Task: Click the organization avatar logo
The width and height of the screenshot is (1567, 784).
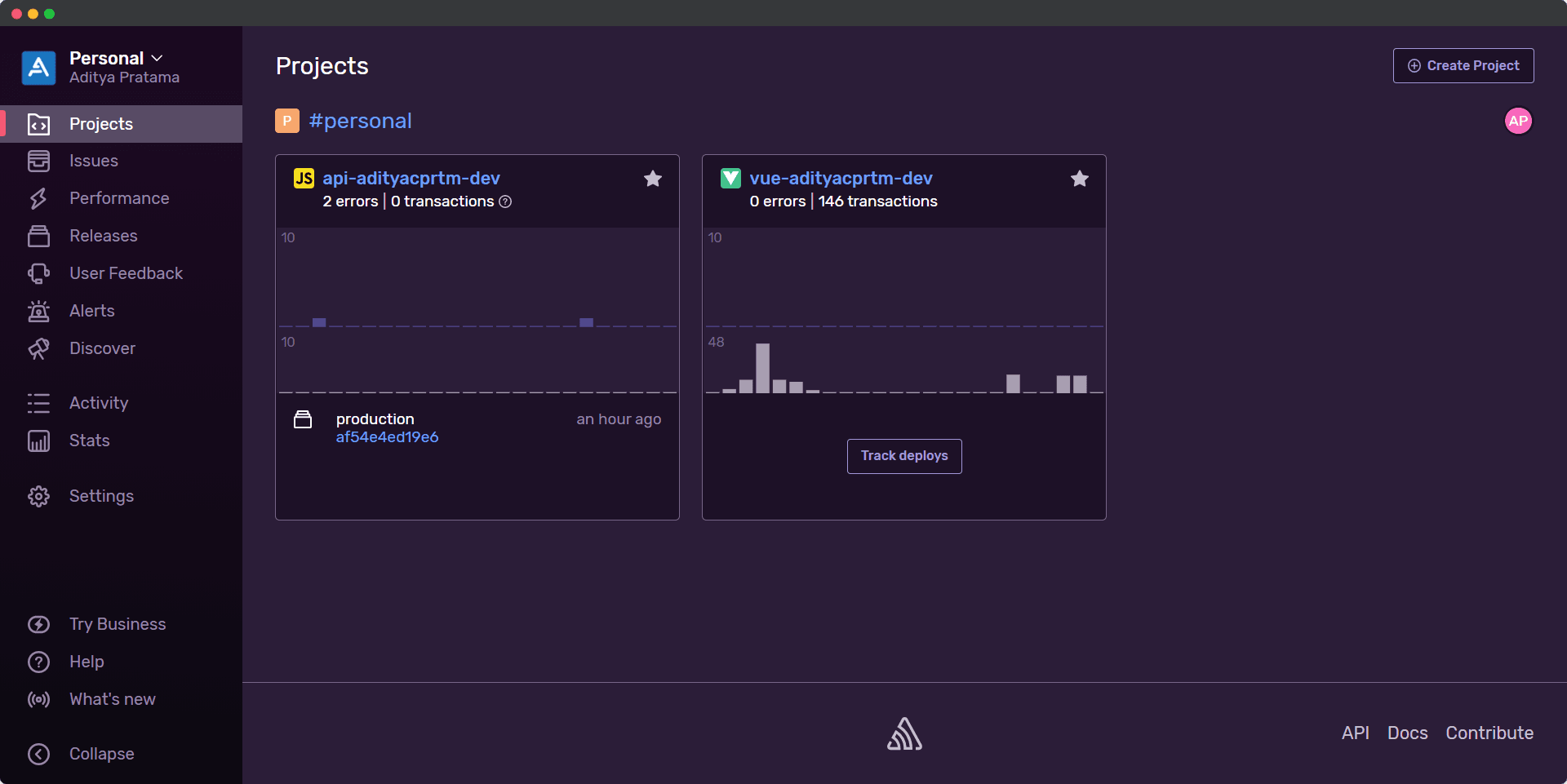Action: pos(38,68)
